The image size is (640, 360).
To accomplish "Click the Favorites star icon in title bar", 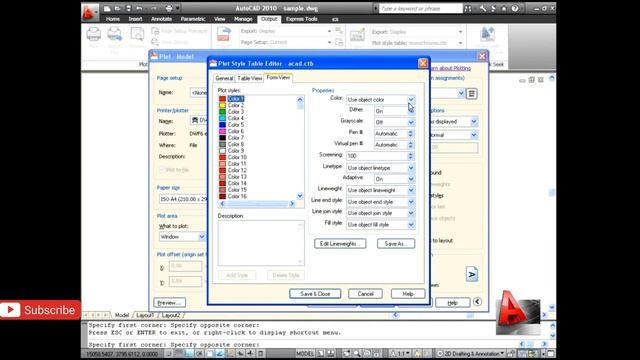I will tap(504, 8).
